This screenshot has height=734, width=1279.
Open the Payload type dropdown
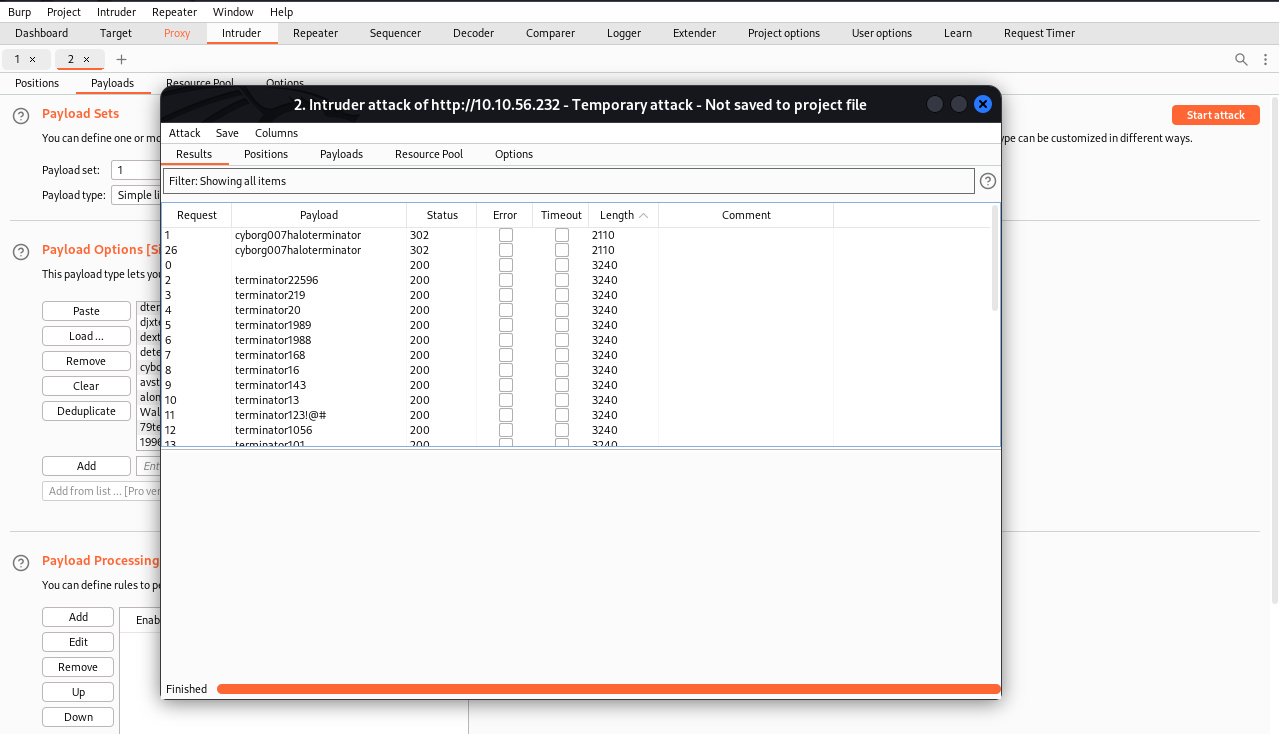point(136,195)
